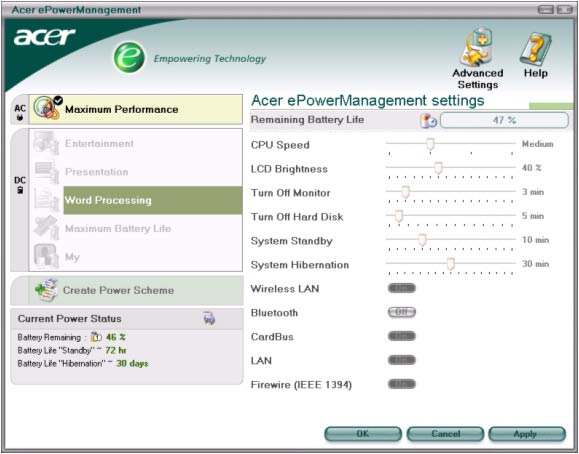This screenshot has height=454, width=579.
Task: Click the Create Power Scheme icon
Action: pos(47,290)
